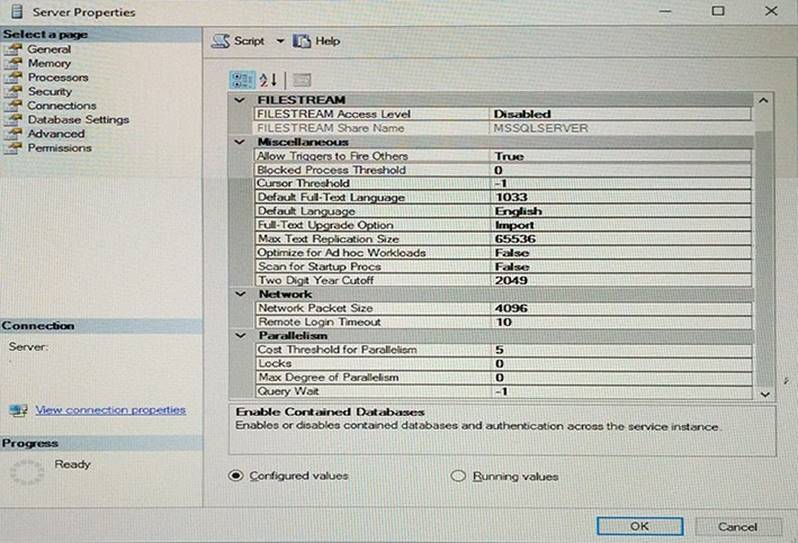
Task: Select the Configured values radio button
Action: point(237,476)
